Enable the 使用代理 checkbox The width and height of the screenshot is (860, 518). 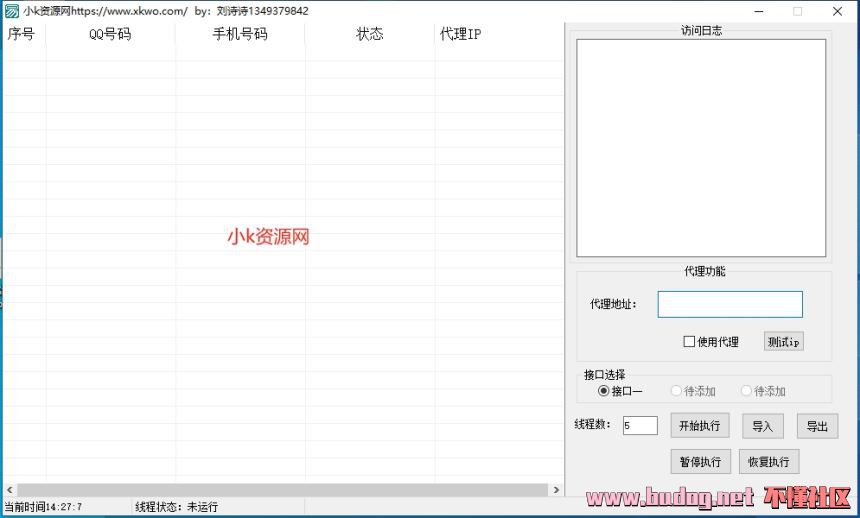coord(689,342)
